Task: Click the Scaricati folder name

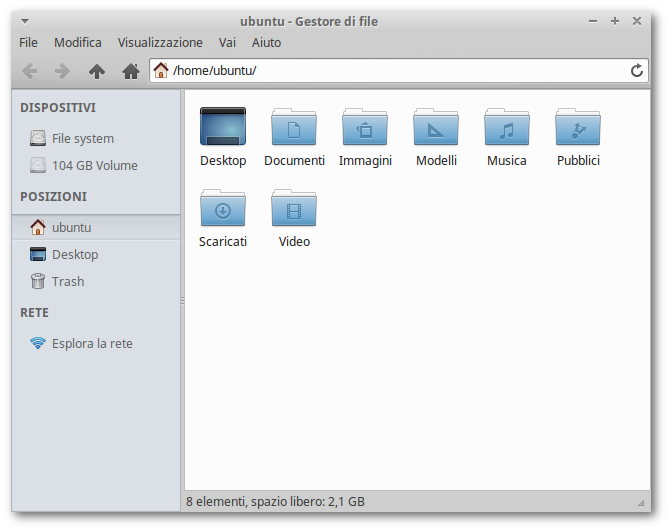Action: pyautogui.click(x=223, y=242)
